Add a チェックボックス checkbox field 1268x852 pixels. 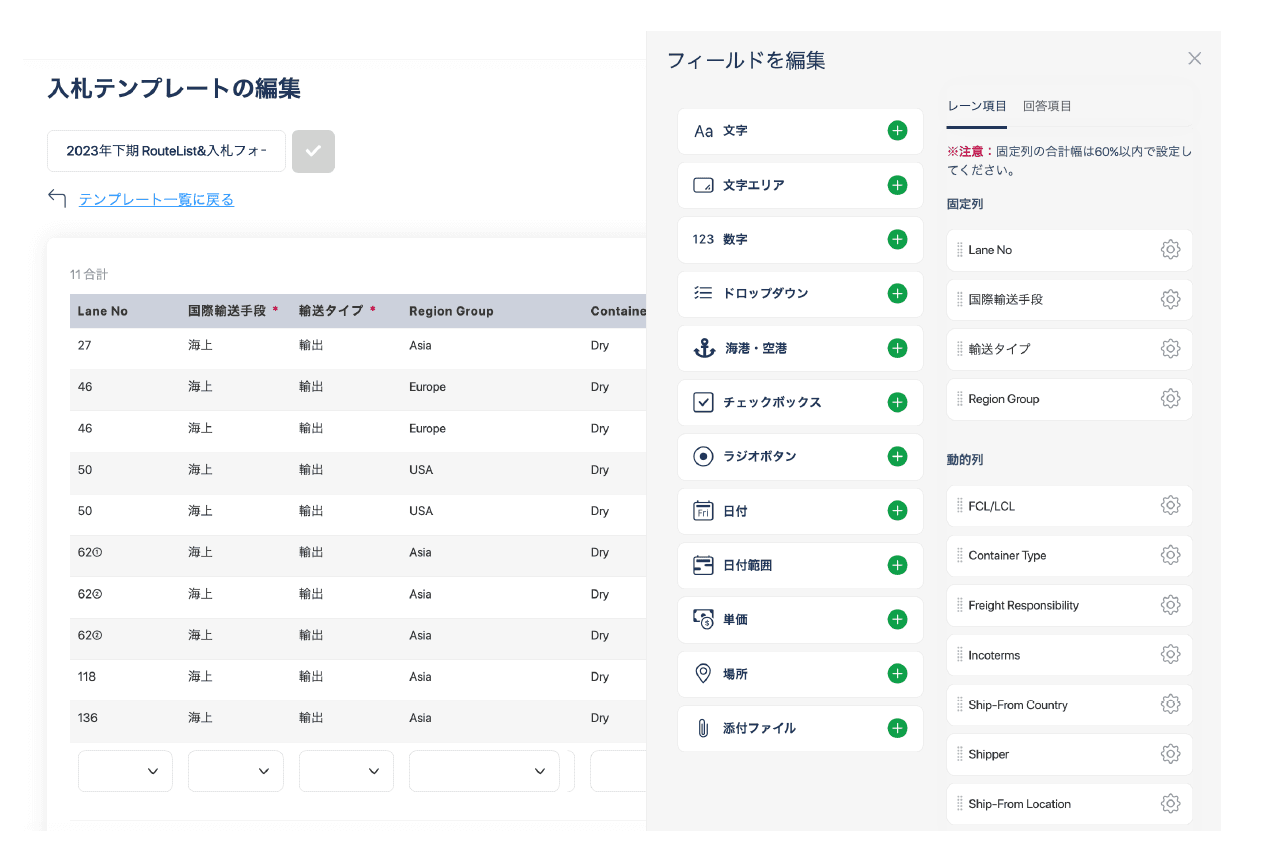click(897, 402)
